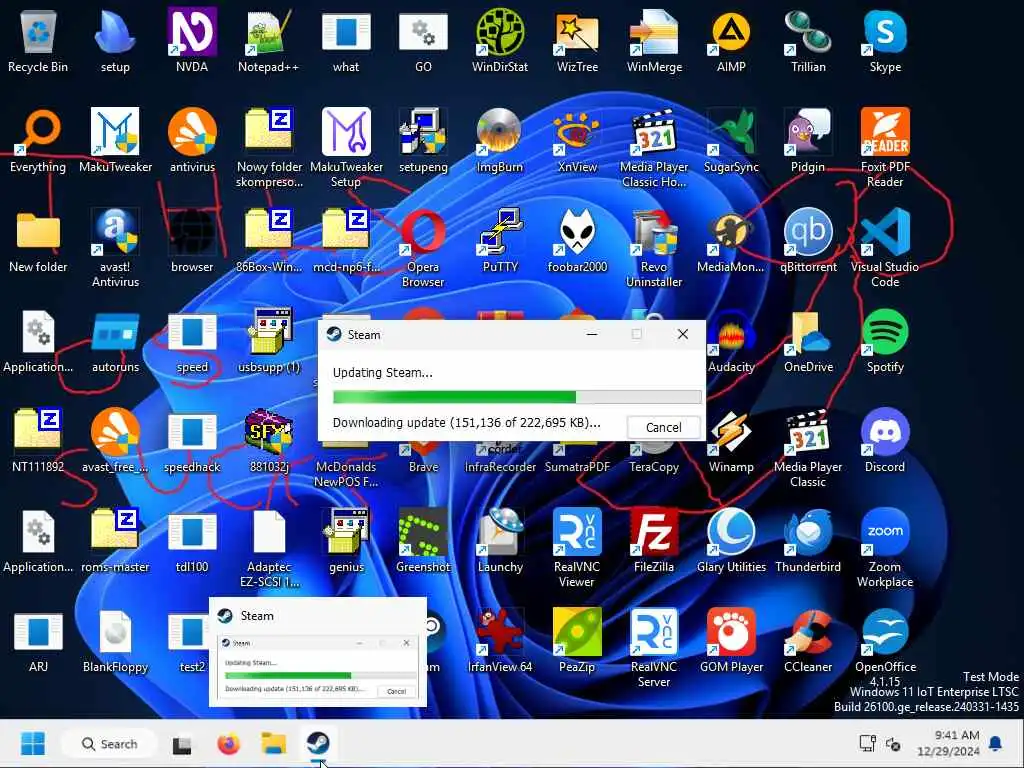Select the GOM Player shortcut
Screen dimensions: 1024x768
[x=731, y=641]
